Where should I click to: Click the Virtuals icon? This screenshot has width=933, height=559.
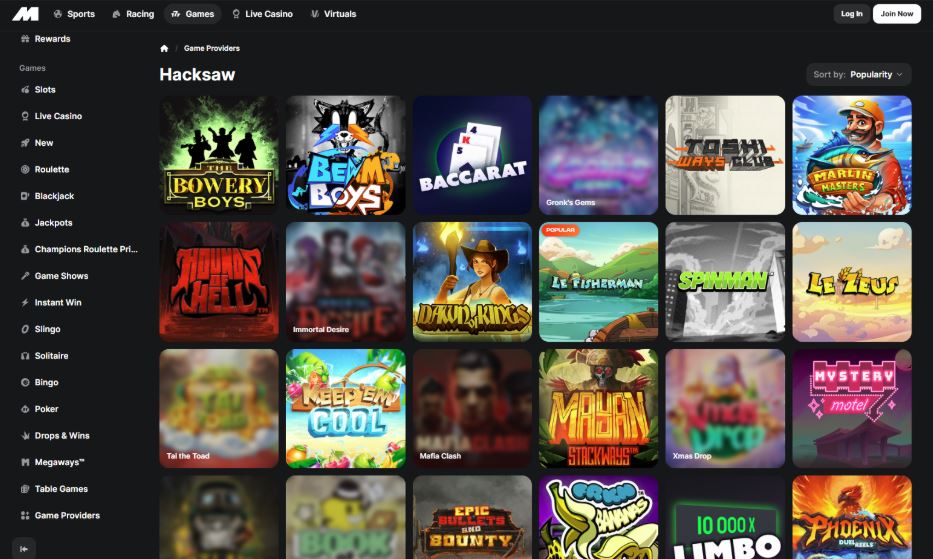point(315,14)
